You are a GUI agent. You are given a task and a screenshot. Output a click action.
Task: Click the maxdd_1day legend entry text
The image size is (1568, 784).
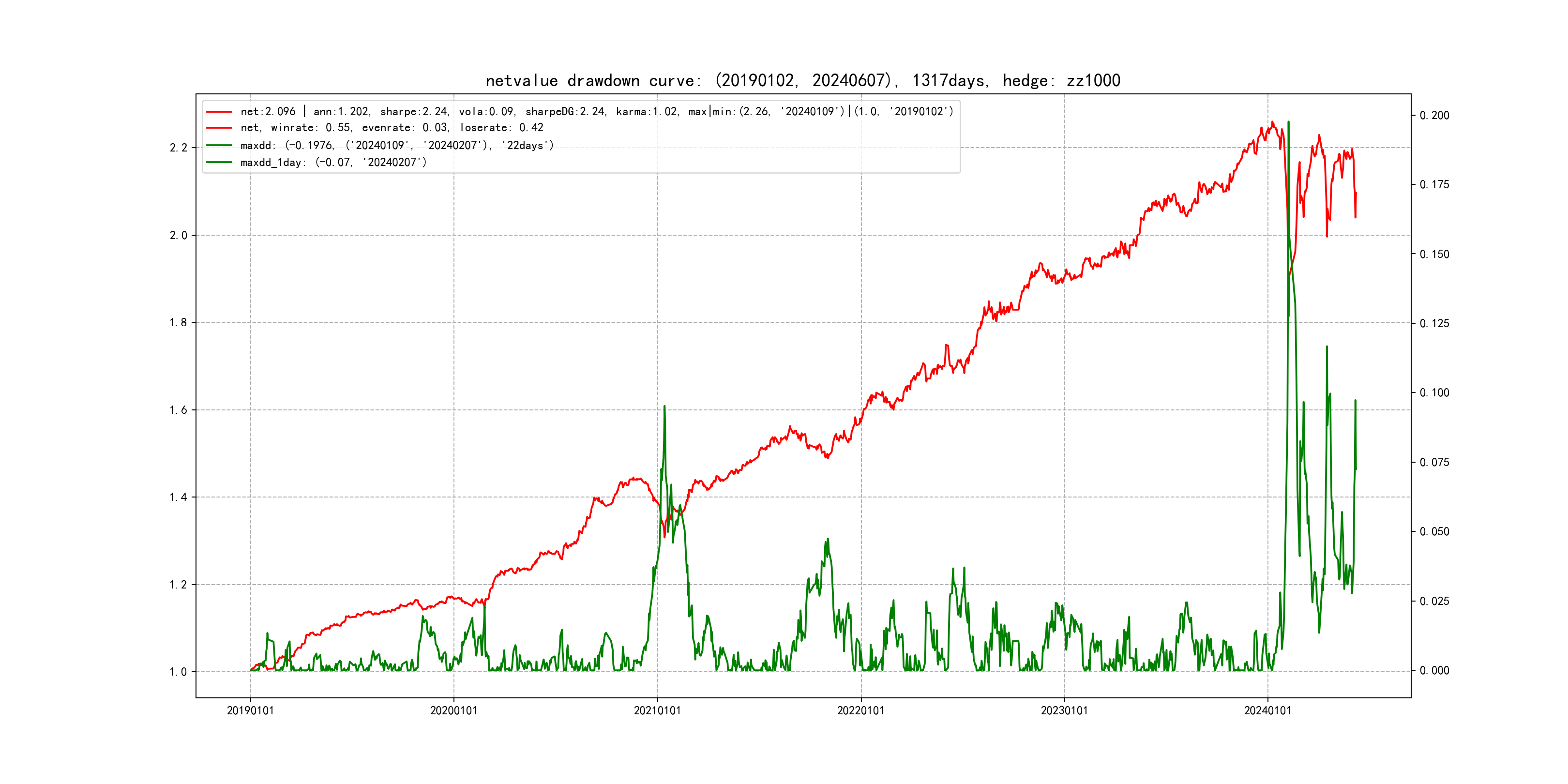point(333,163)
